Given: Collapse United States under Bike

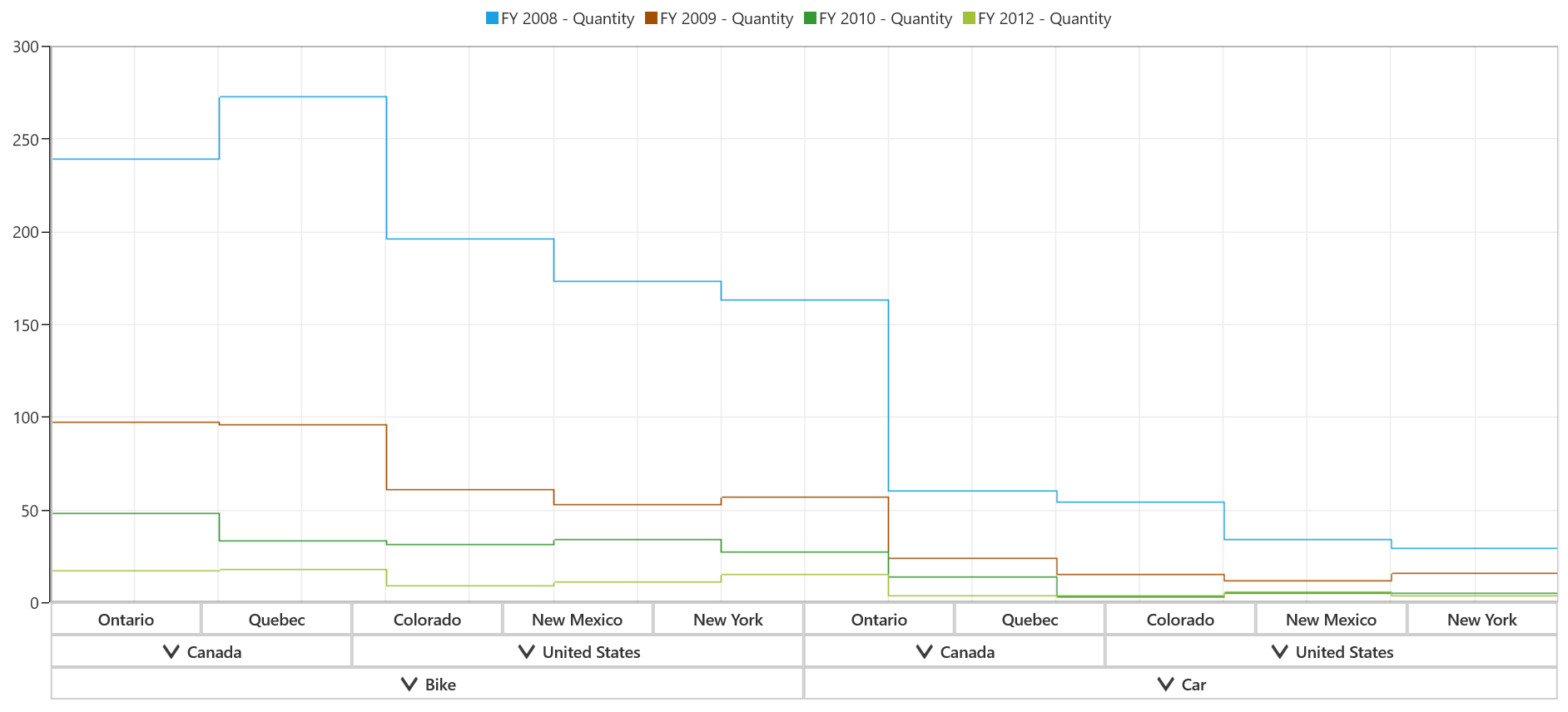Looking at the screenshot, I should pyautogui.click(x=527, y=652).
